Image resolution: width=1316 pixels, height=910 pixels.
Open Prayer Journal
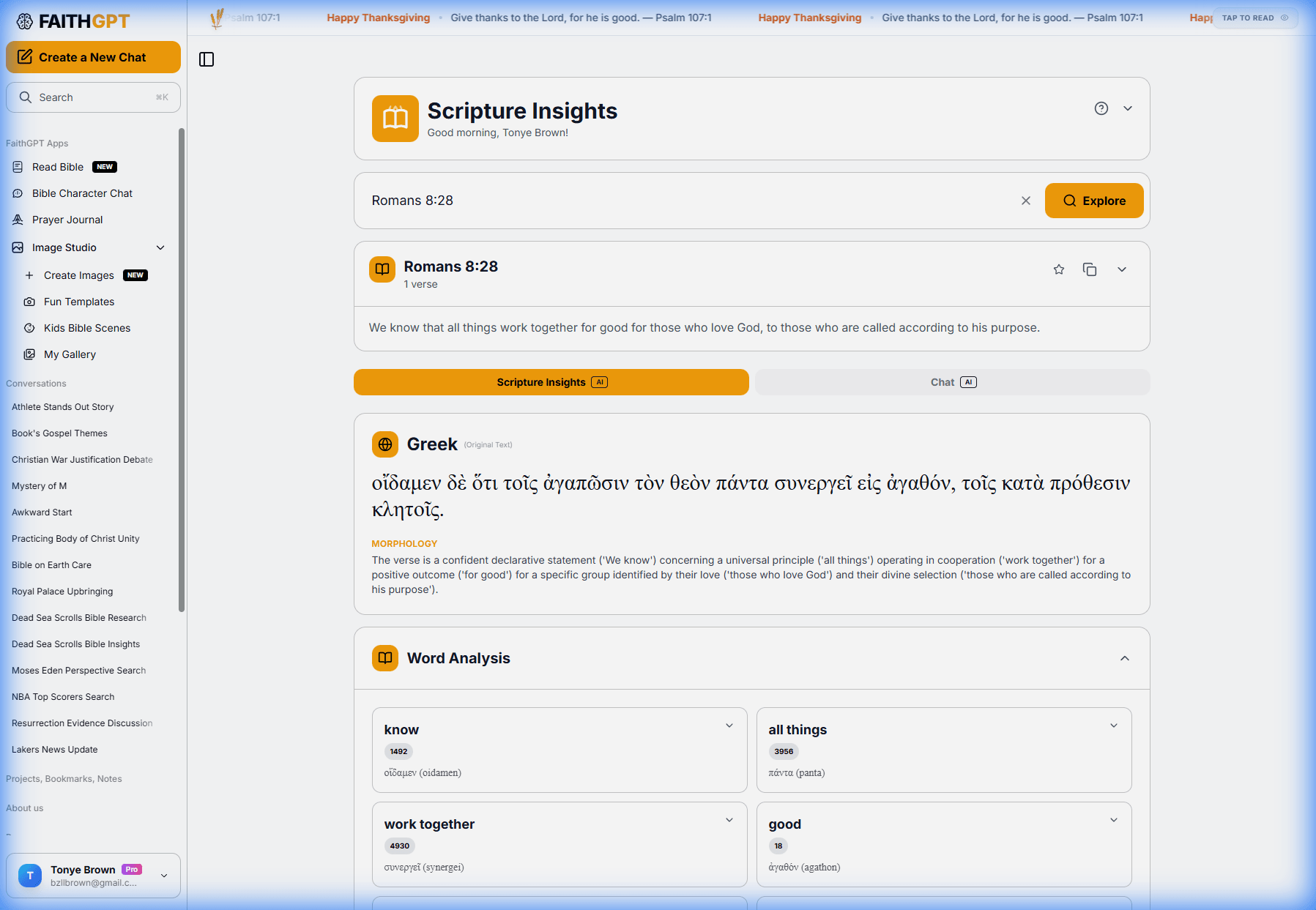point(67,220)
